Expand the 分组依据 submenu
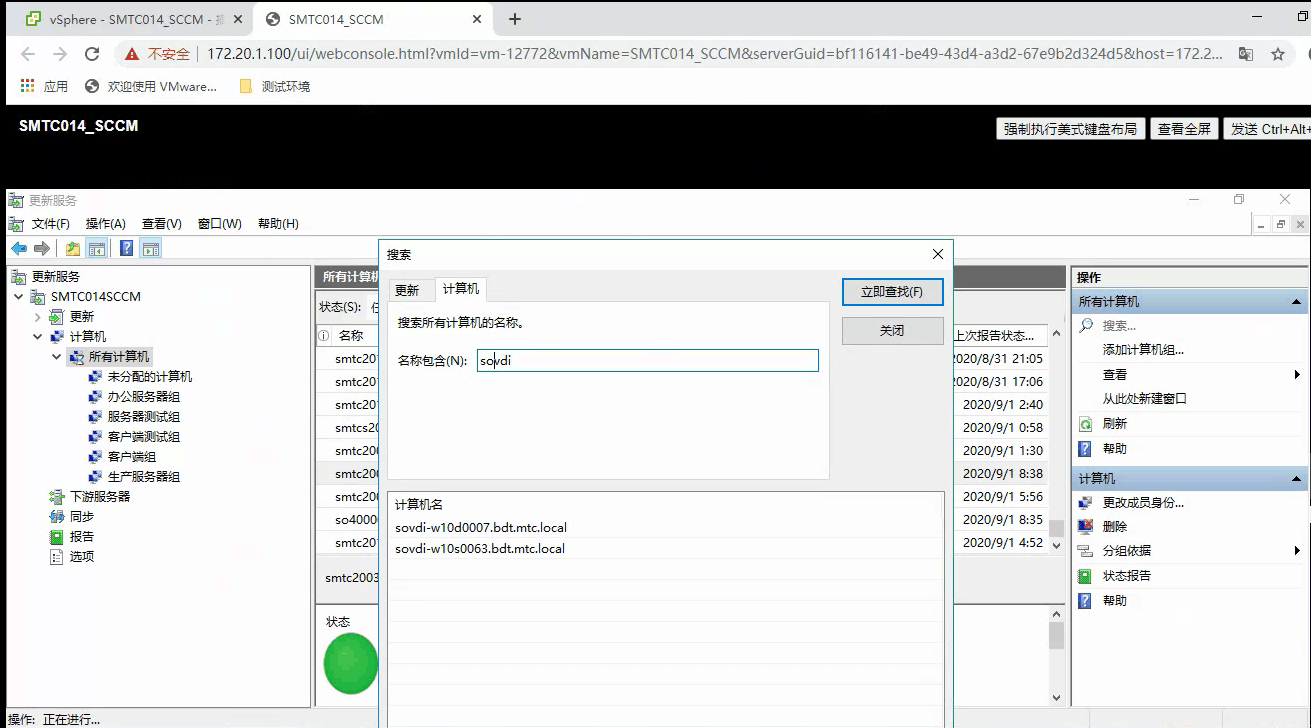 click(1297, 550)
